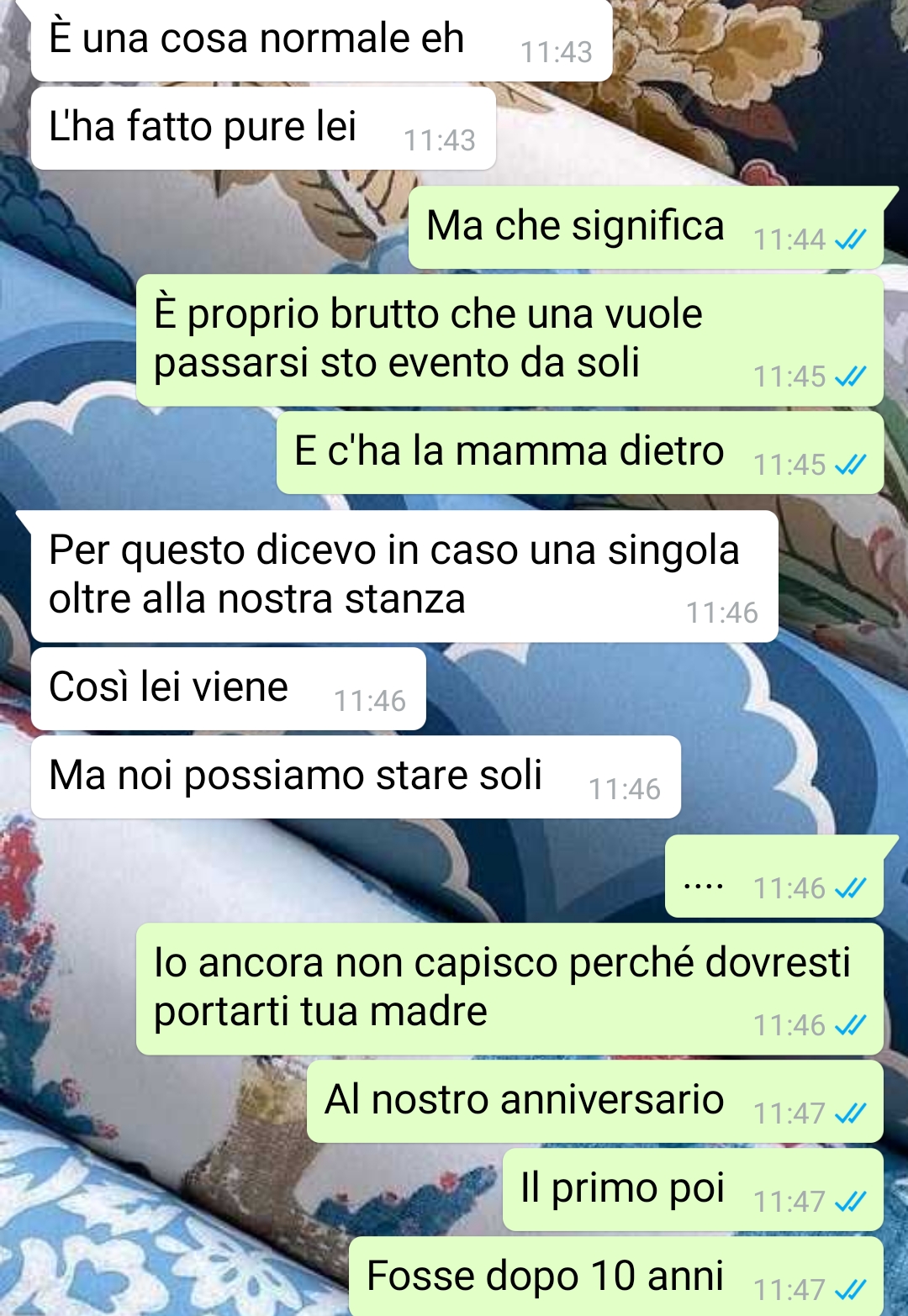
Task: Tap the "Al nostro anniversario" message bubble
Action: pyautogui.click(x=595, y=1102)
